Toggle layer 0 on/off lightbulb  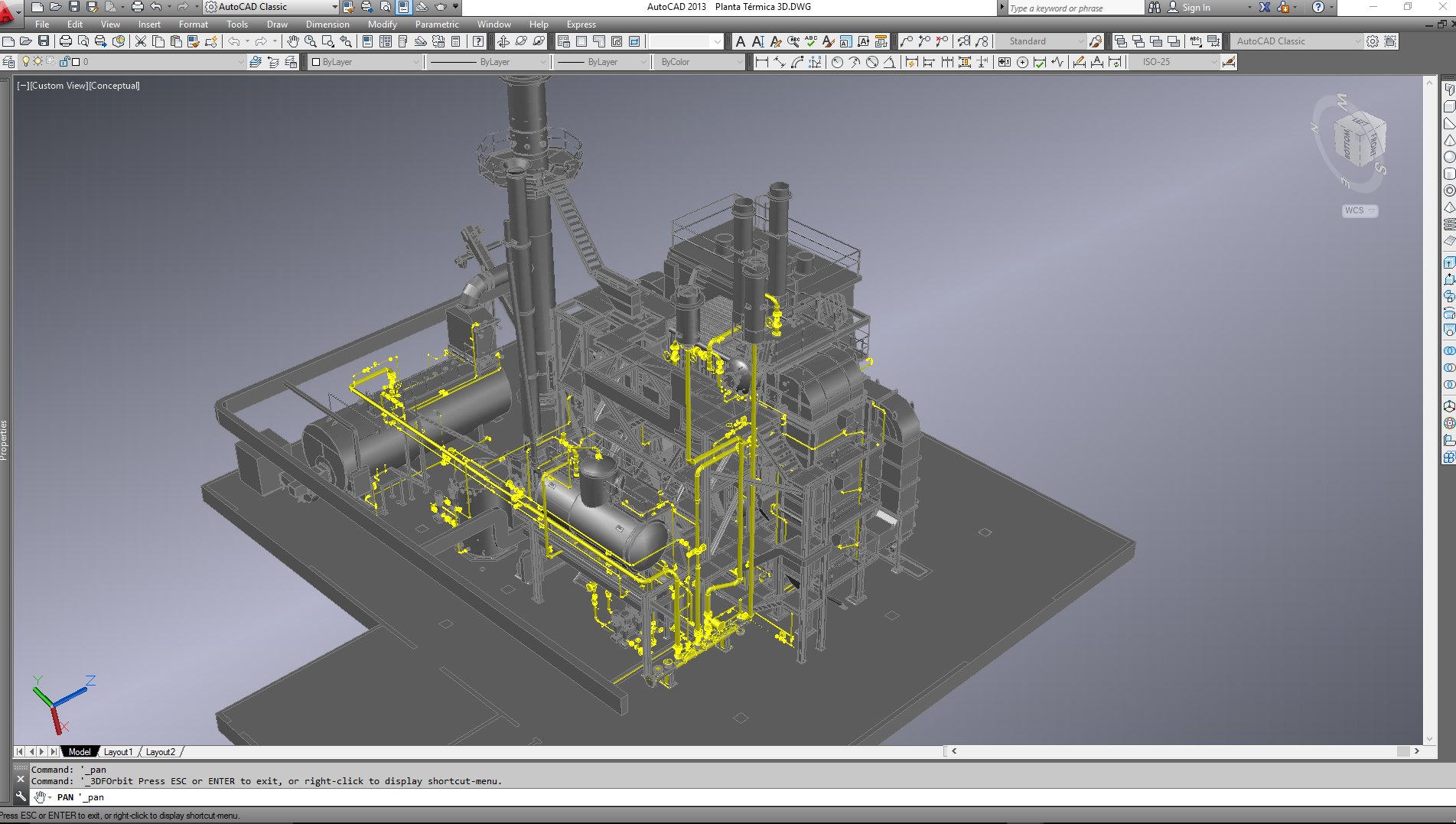[25, 62]
